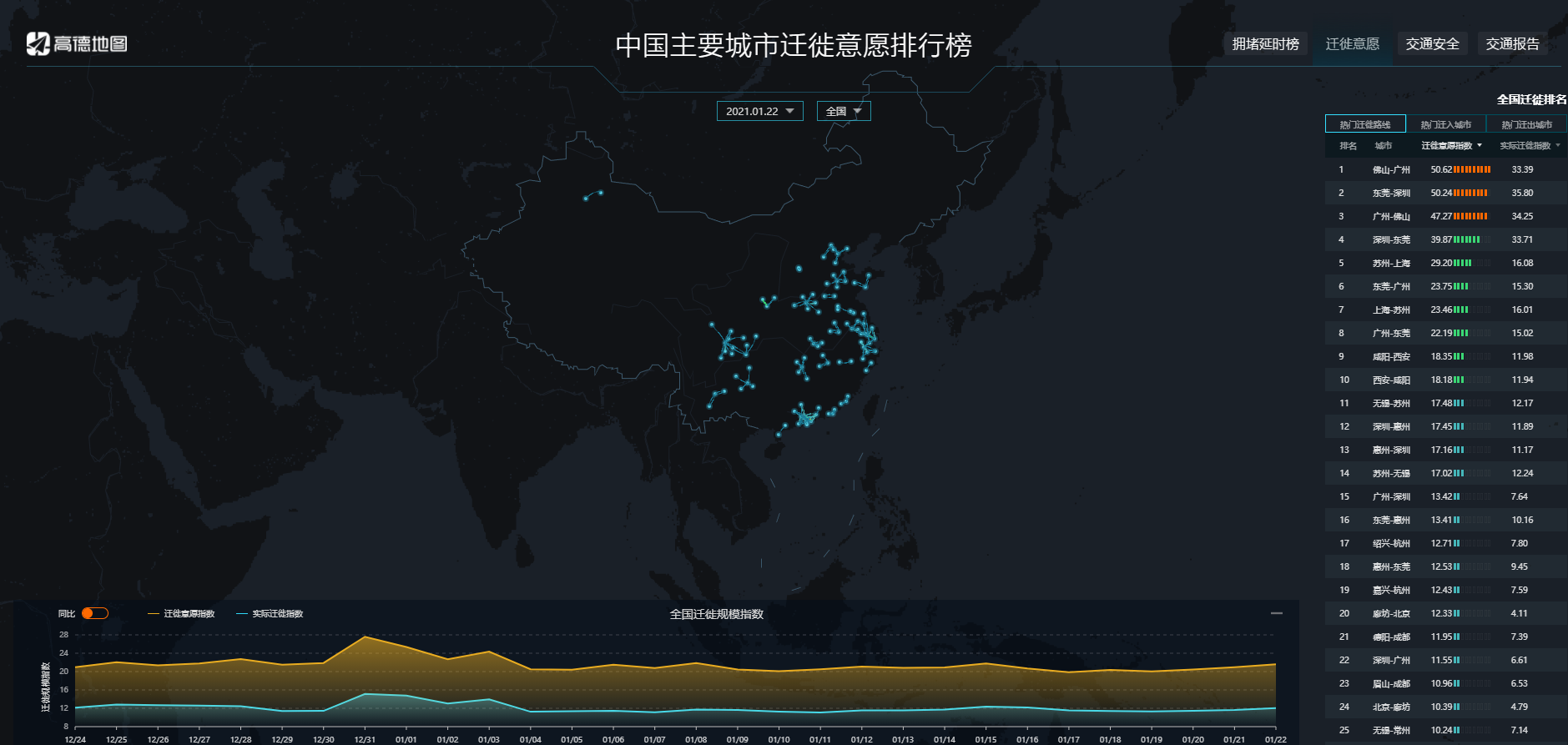Click index value 39.87 green bar
The image size is (1568, 745).
(x=1467, y=239)
